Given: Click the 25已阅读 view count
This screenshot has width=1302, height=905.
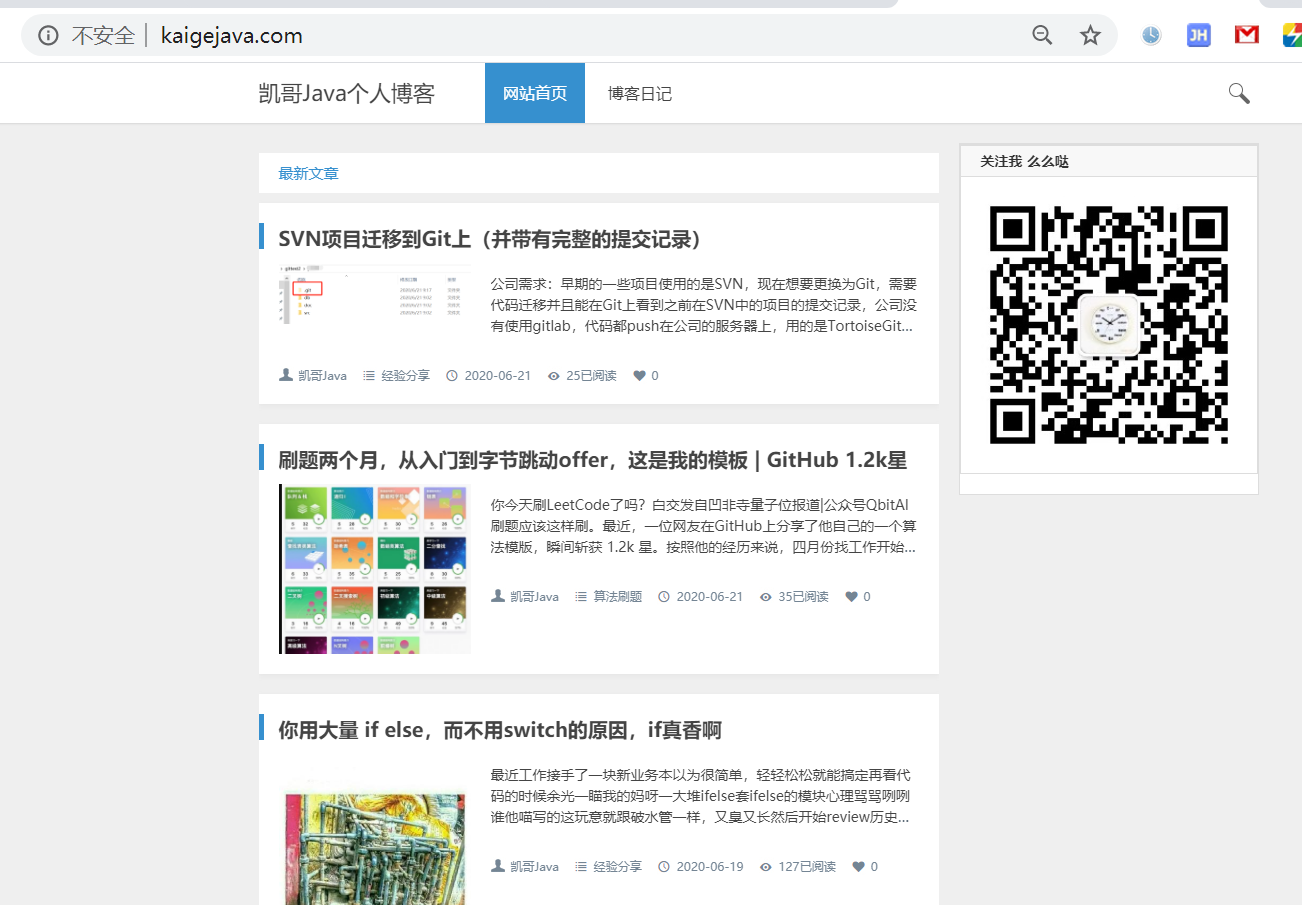Looking at the screenshot, I should (591, 376).
